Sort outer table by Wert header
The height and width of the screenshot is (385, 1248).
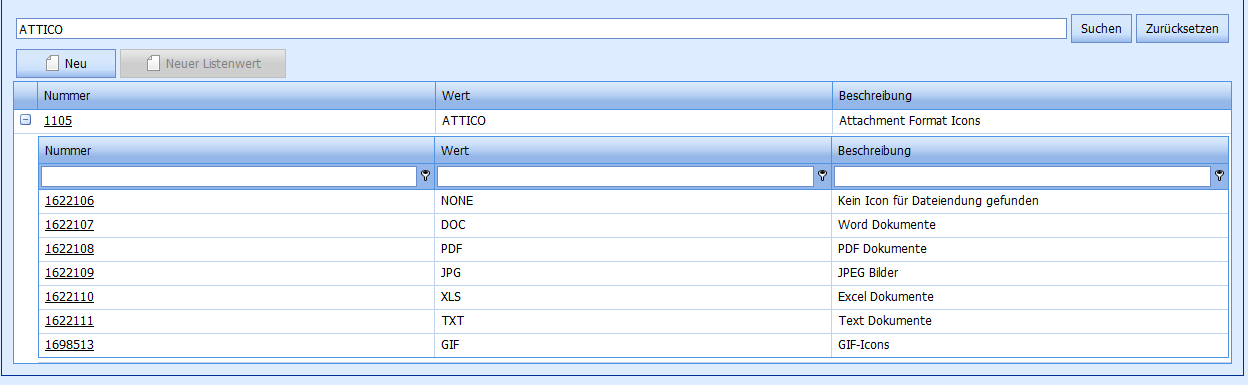coord(633,96)
